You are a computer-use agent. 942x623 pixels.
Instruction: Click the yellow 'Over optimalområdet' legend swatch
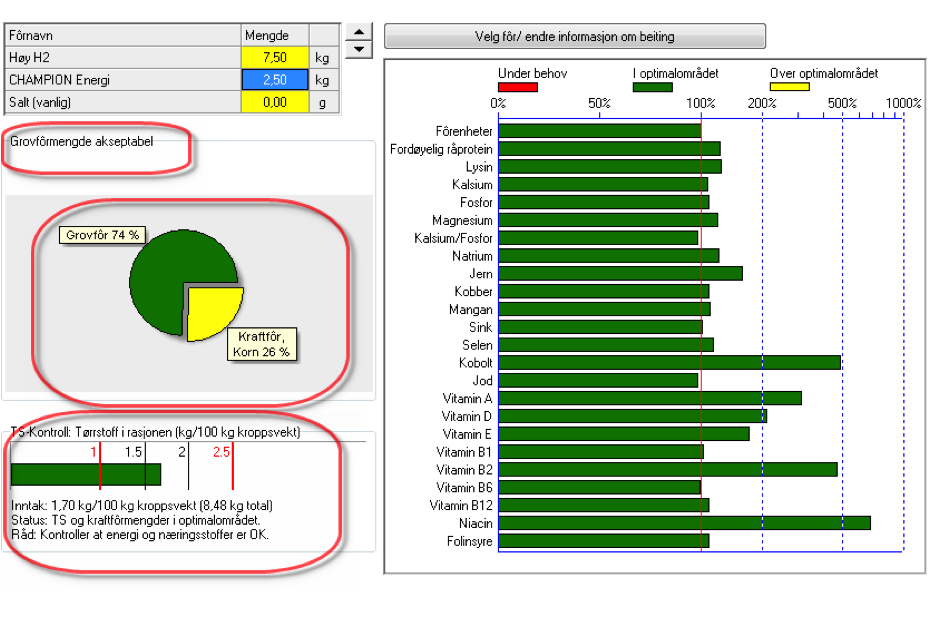coord(789,87)
